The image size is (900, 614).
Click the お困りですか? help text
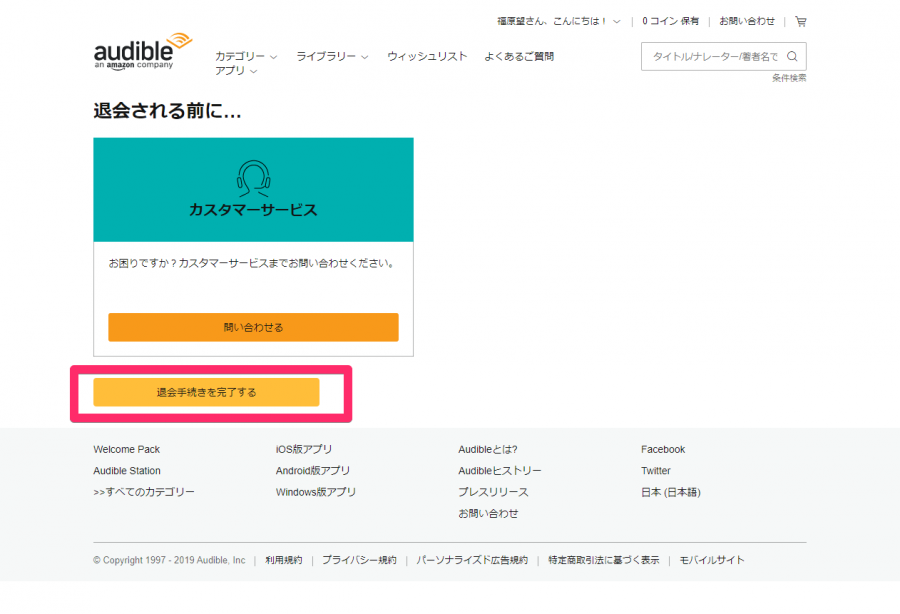(x=251, y=263)
